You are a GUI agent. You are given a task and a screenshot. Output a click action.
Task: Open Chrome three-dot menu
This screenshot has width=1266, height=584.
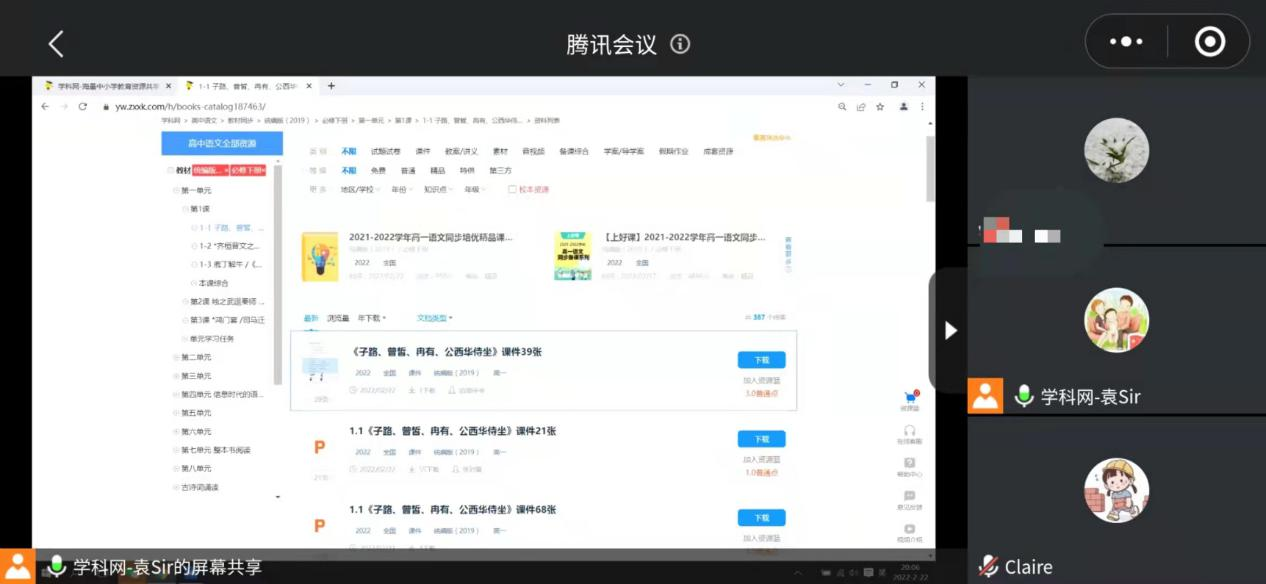[922, 106]
